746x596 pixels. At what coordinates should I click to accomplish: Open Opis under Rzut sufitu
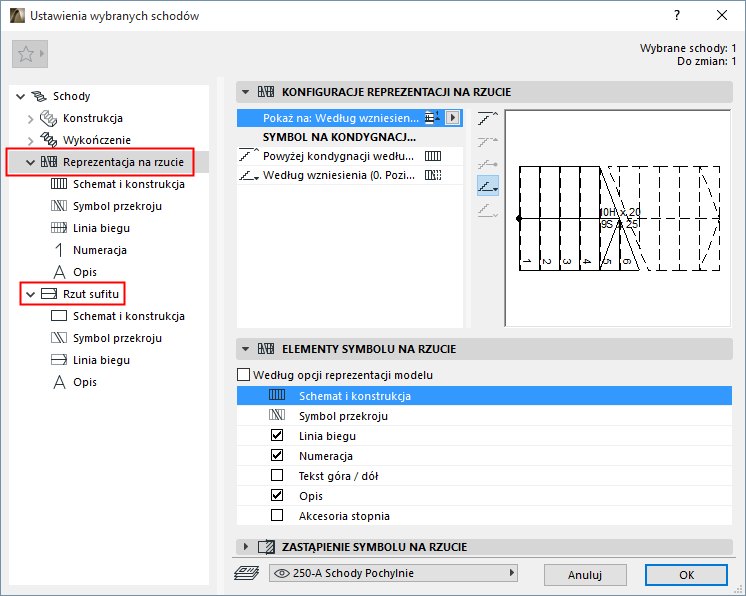coord(85,382)
